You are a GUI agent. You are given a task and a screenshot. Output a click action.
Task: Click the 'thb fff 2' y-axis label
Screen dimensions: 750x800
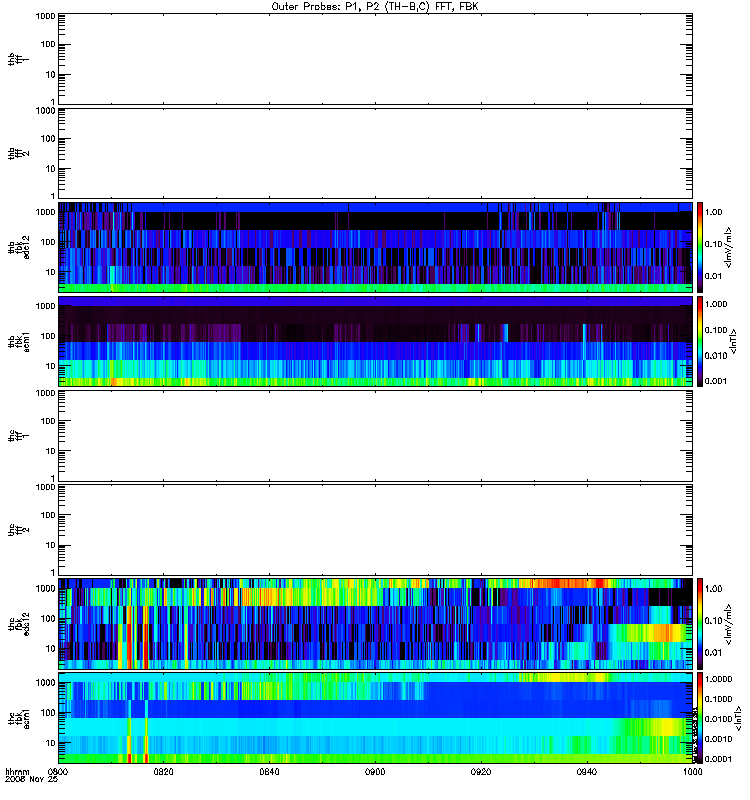point(18,153)
